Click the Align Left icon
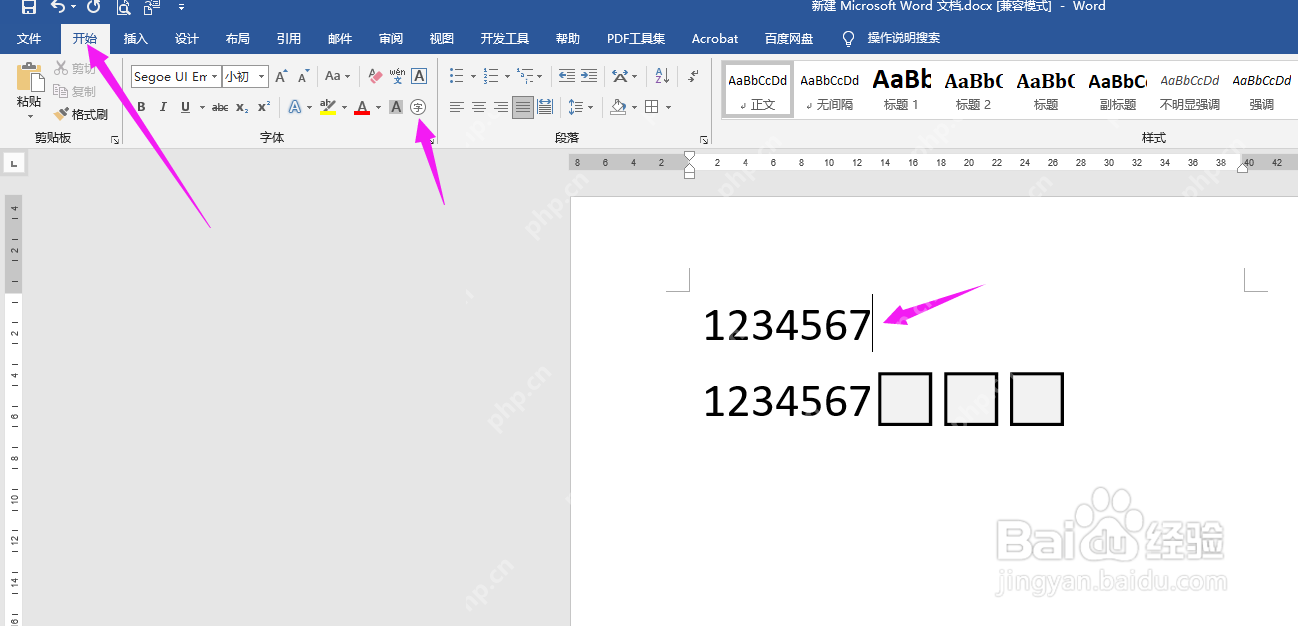This screenshot has height=626, width=1298. pos(457,107)
